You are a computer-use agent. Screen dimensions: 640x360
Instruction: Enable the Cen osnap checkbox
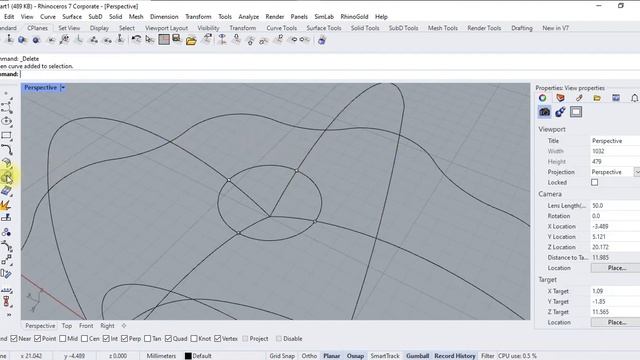(84, 339)
